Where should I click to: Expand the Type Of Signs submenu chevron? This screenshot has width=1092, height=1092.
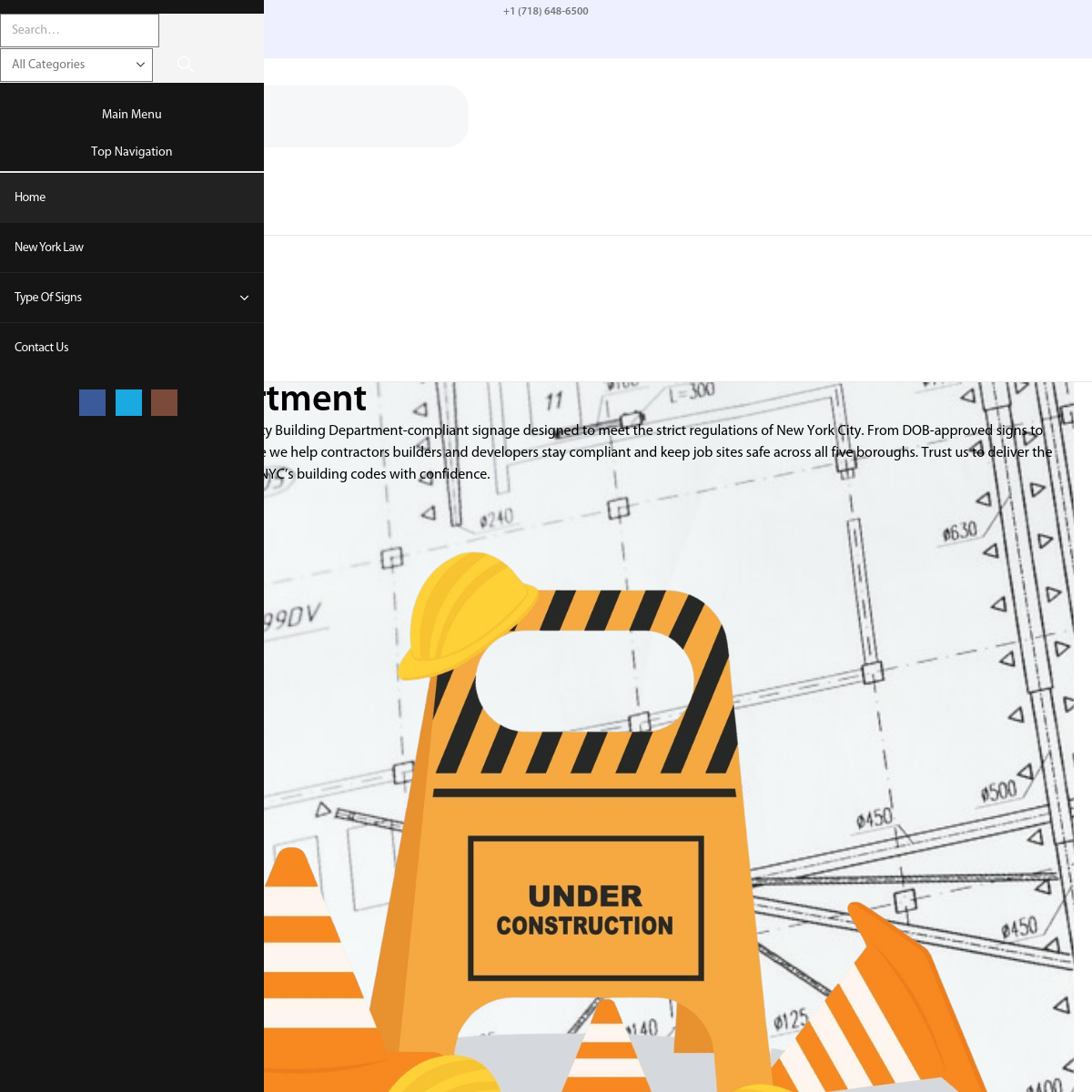coord(244,298)
